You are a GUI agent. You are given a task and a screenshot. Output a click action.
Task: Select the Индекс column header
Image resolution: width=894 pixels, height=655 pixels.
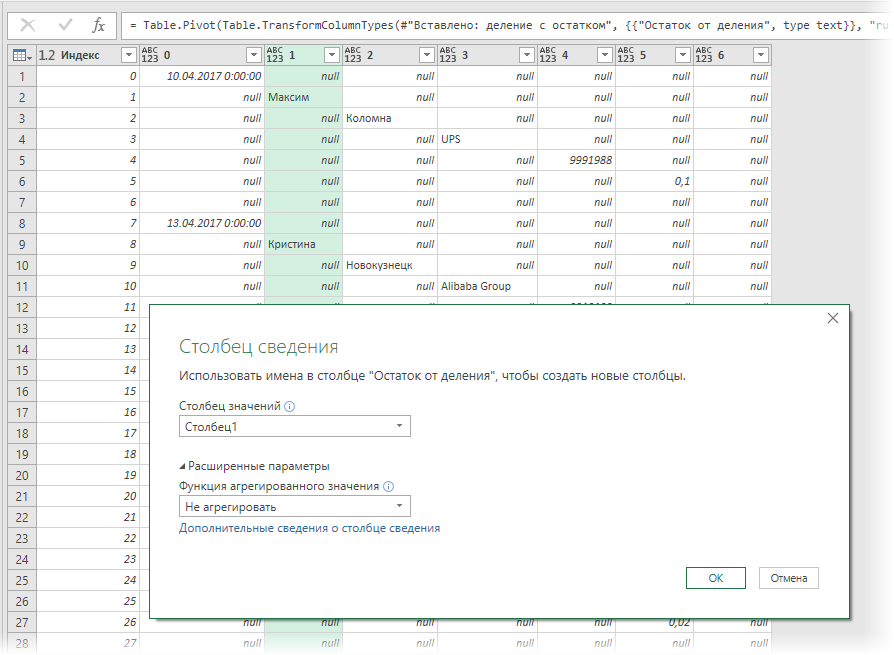tap(87, 55)
